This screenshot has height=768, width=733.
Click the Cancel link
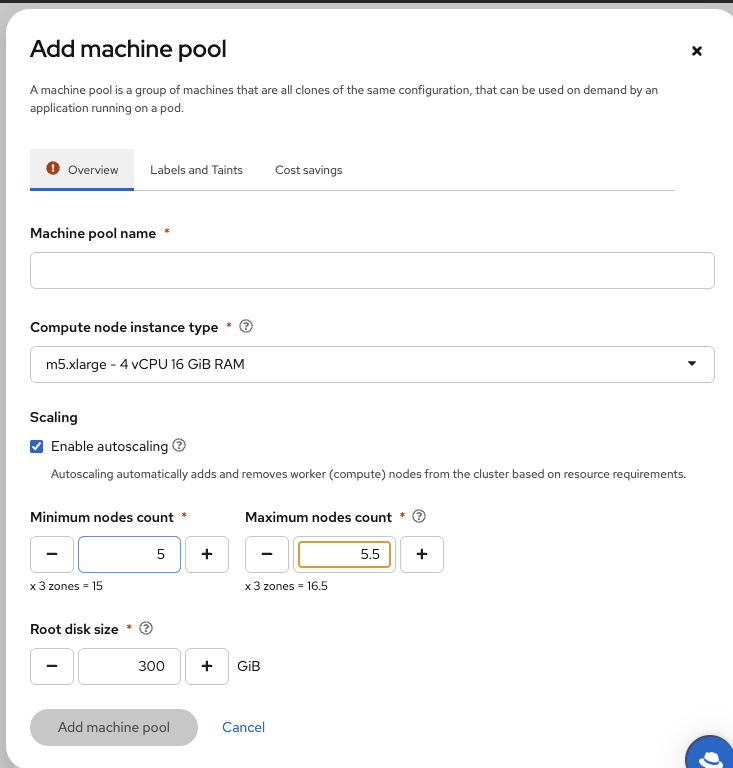point(243,728)
